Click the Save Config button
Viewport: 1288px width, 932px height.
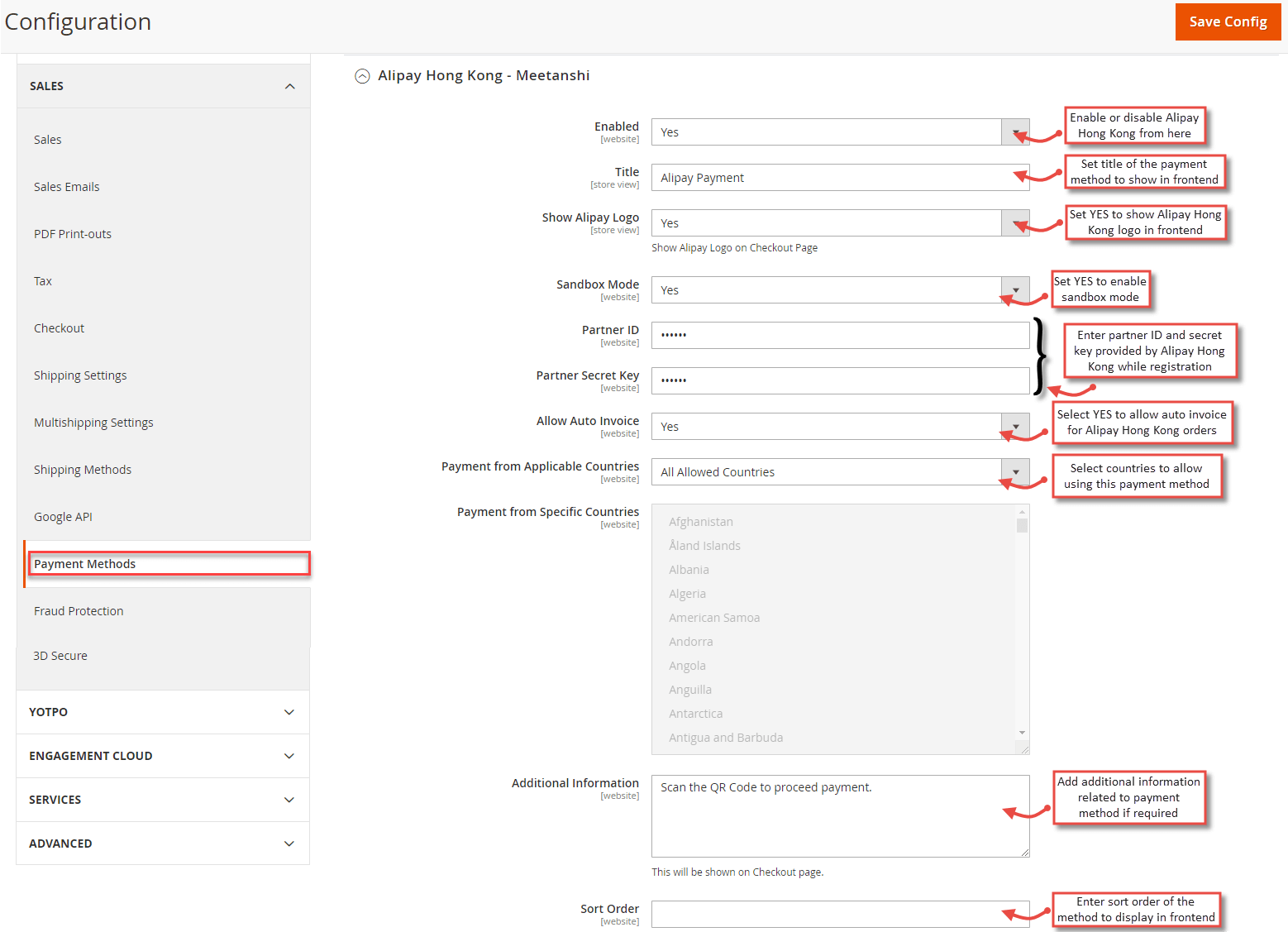click(1228, 22)
